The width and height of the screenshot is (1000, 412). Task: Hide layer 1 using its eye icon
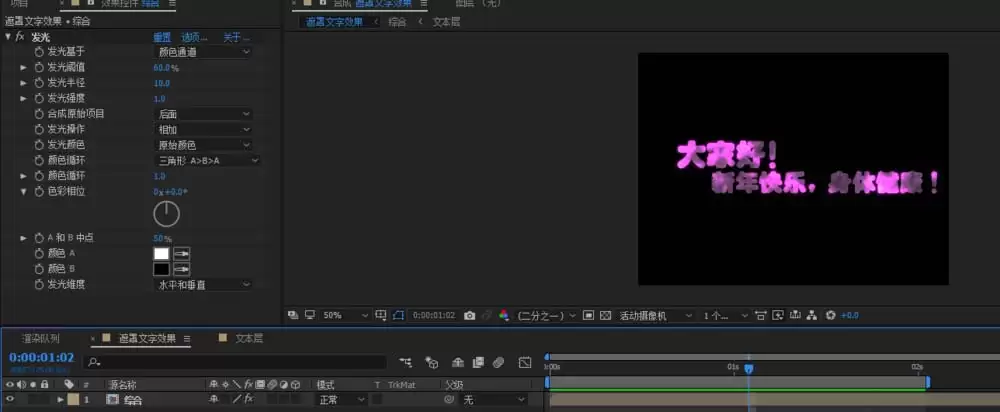(x=10, y=399)
